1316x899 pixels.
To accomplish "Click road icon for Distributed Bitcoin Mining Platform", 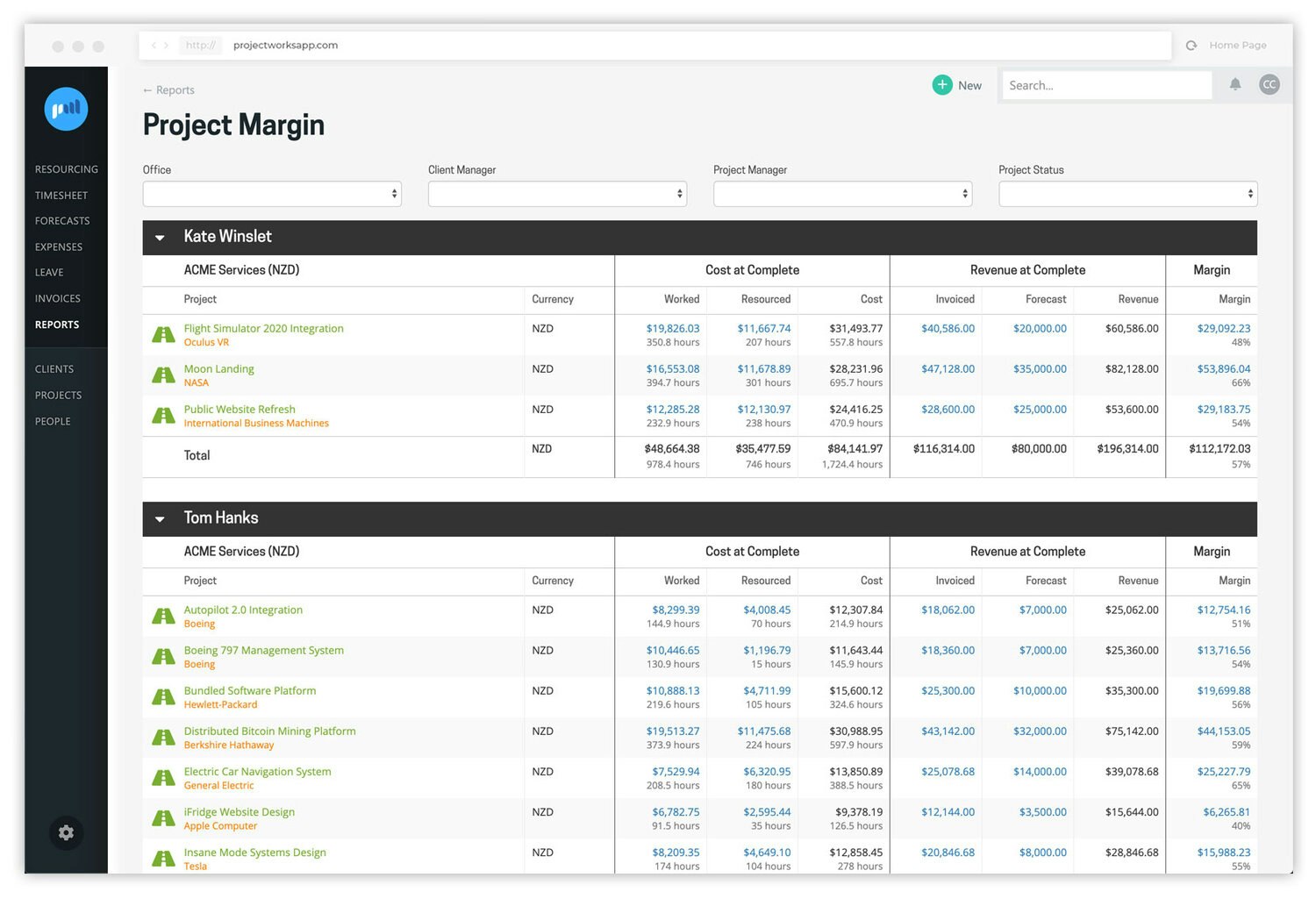I will (x=163, y=738).
